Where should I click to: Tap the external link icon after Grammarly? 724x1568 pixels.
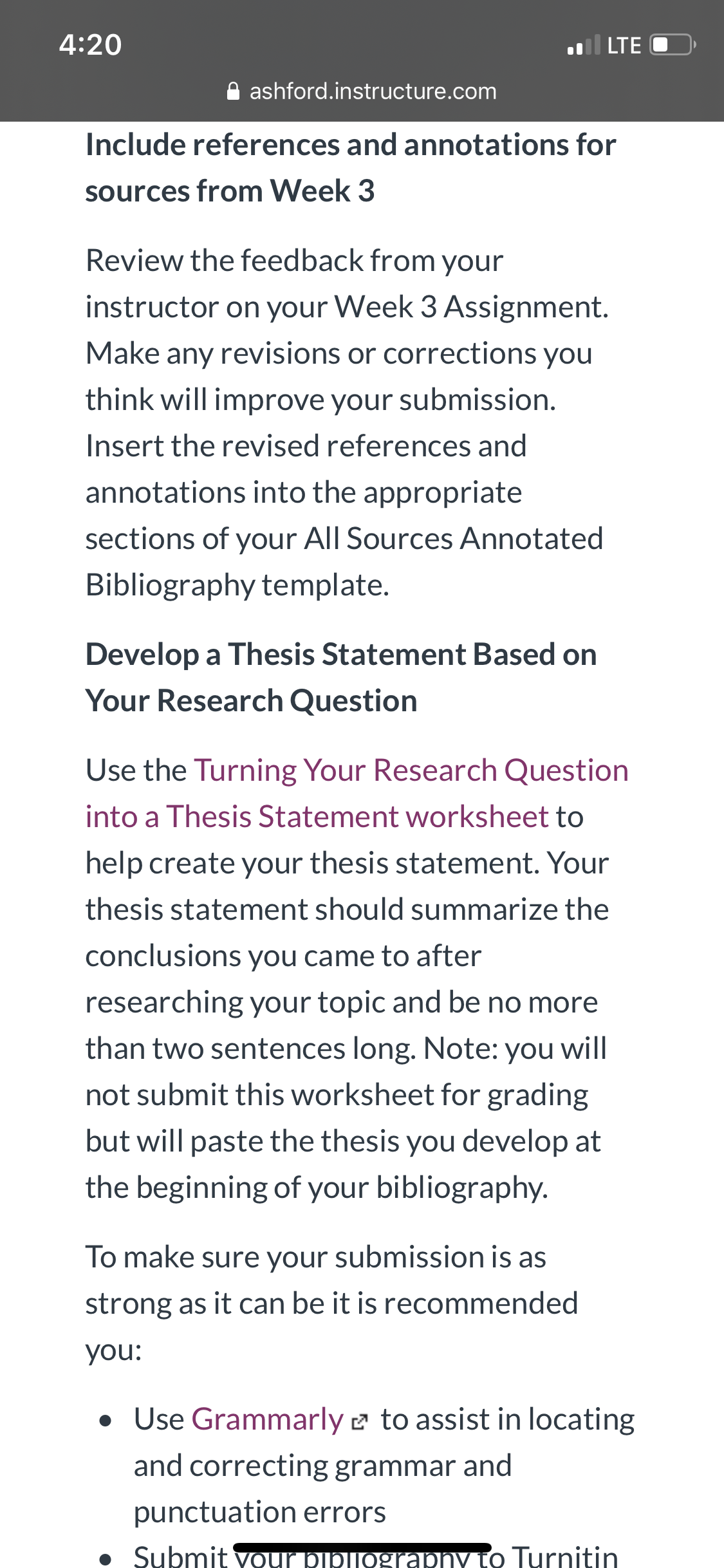click(x=360, y=1422)
